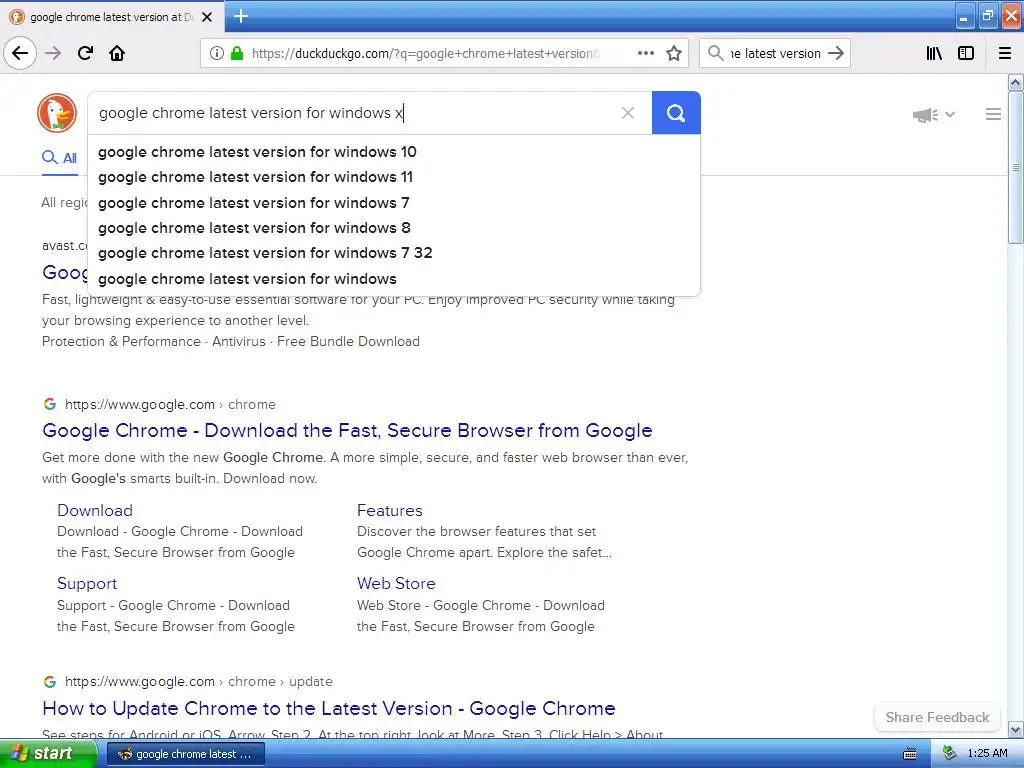The height and width of the screenshot is (768, 1024).
Task: Click the on-screen keyboard tray icon
Action: click(x=910, y=754)
